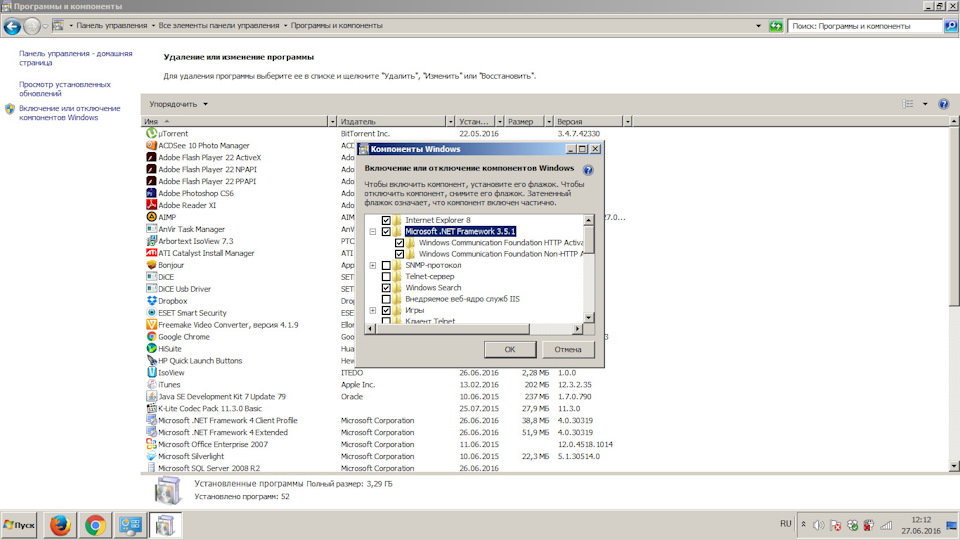
Task: Click the Пуск start button
Action: coord(19,525)
